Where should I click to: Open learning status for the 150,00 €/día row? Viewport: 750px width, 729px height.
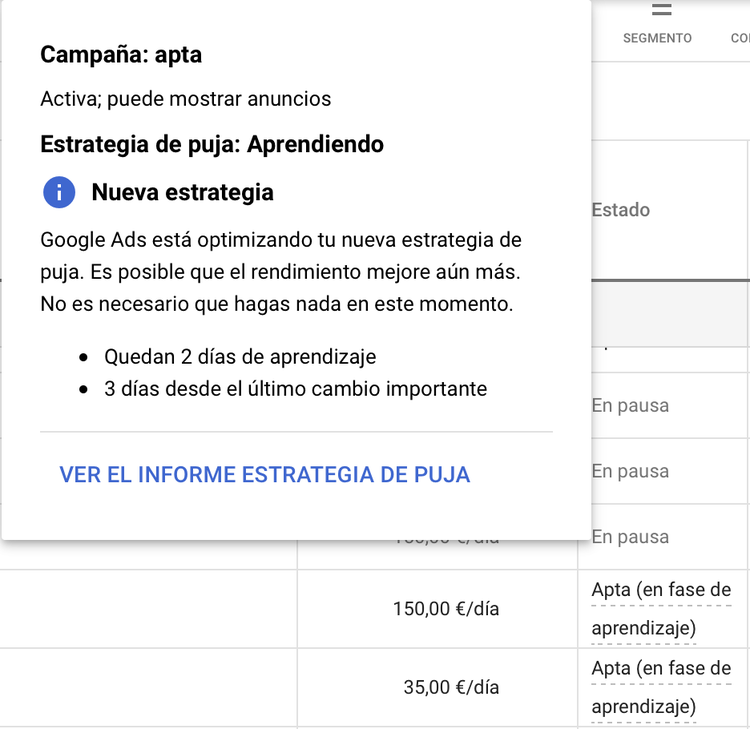tap(662, 609)
